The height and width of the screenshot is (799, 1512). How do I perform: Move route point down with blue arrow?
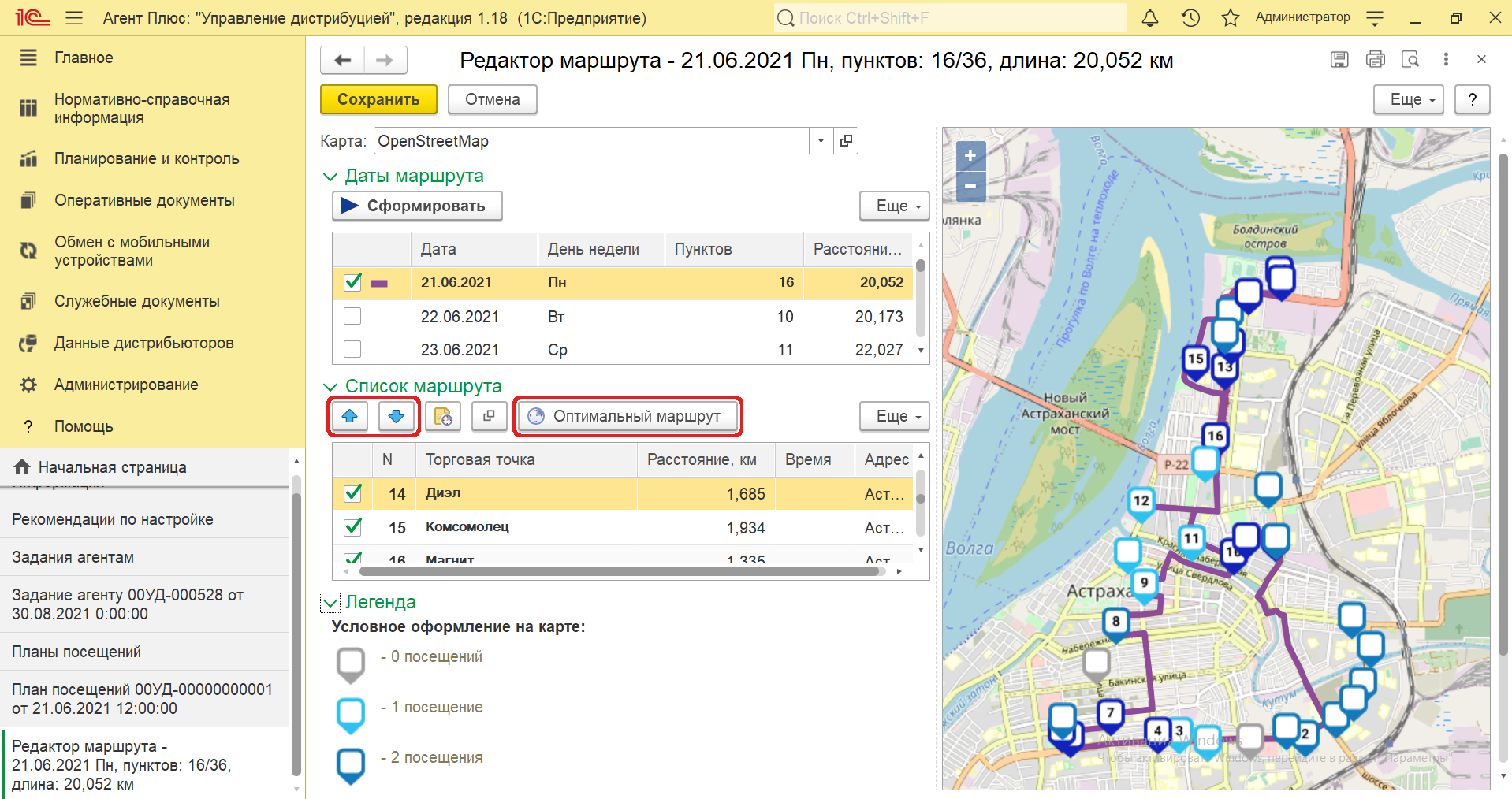pyautogui.click(x=396, y=416)
